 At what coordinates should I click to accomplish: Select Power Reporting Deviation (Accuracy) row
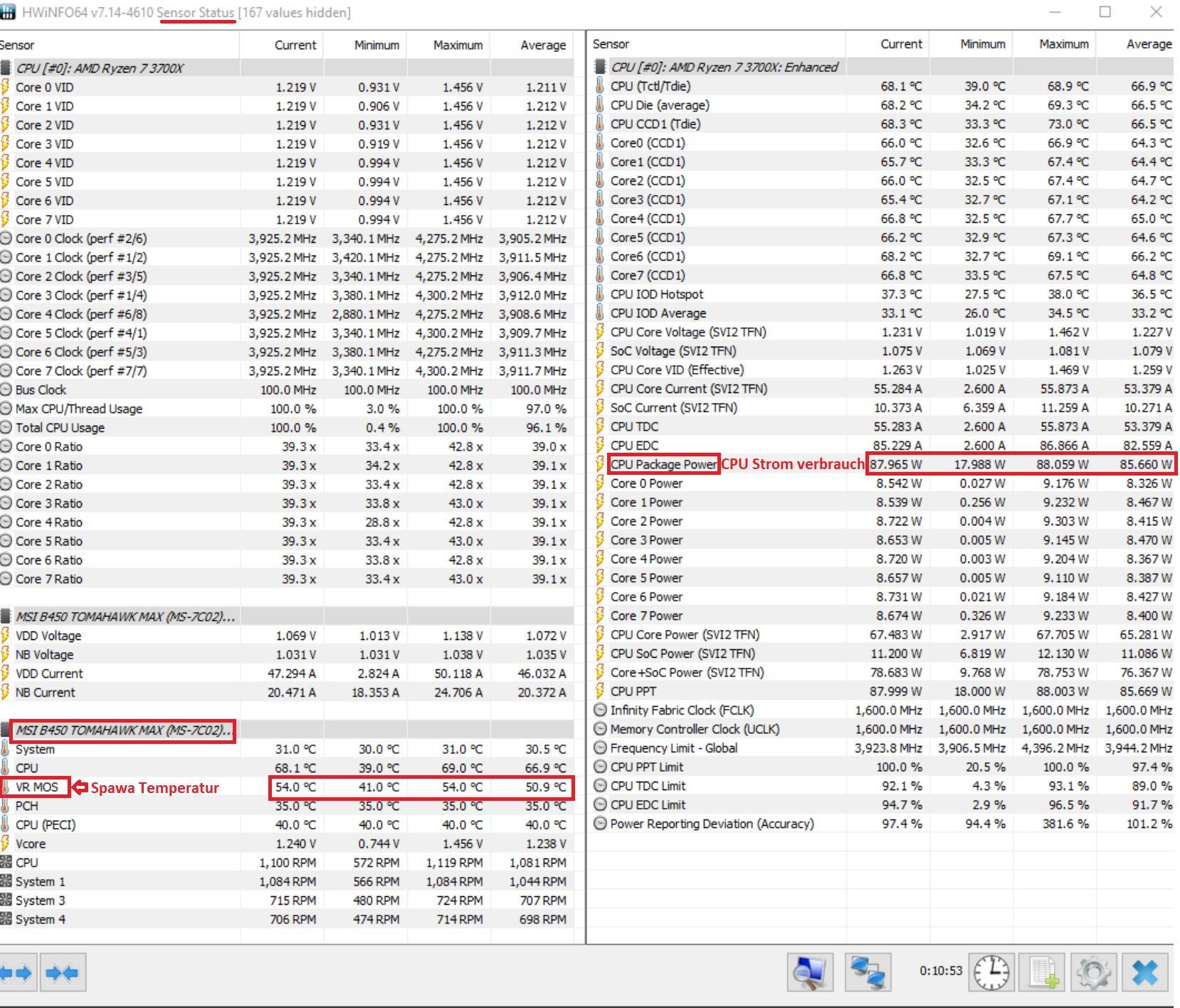880,824
